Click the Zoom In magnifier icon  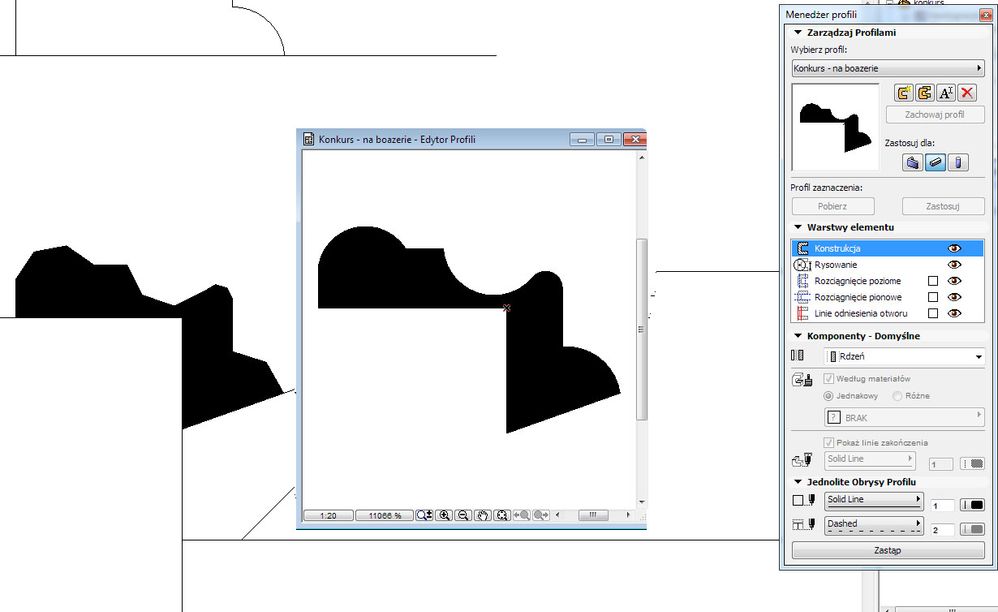pos(444,515)
